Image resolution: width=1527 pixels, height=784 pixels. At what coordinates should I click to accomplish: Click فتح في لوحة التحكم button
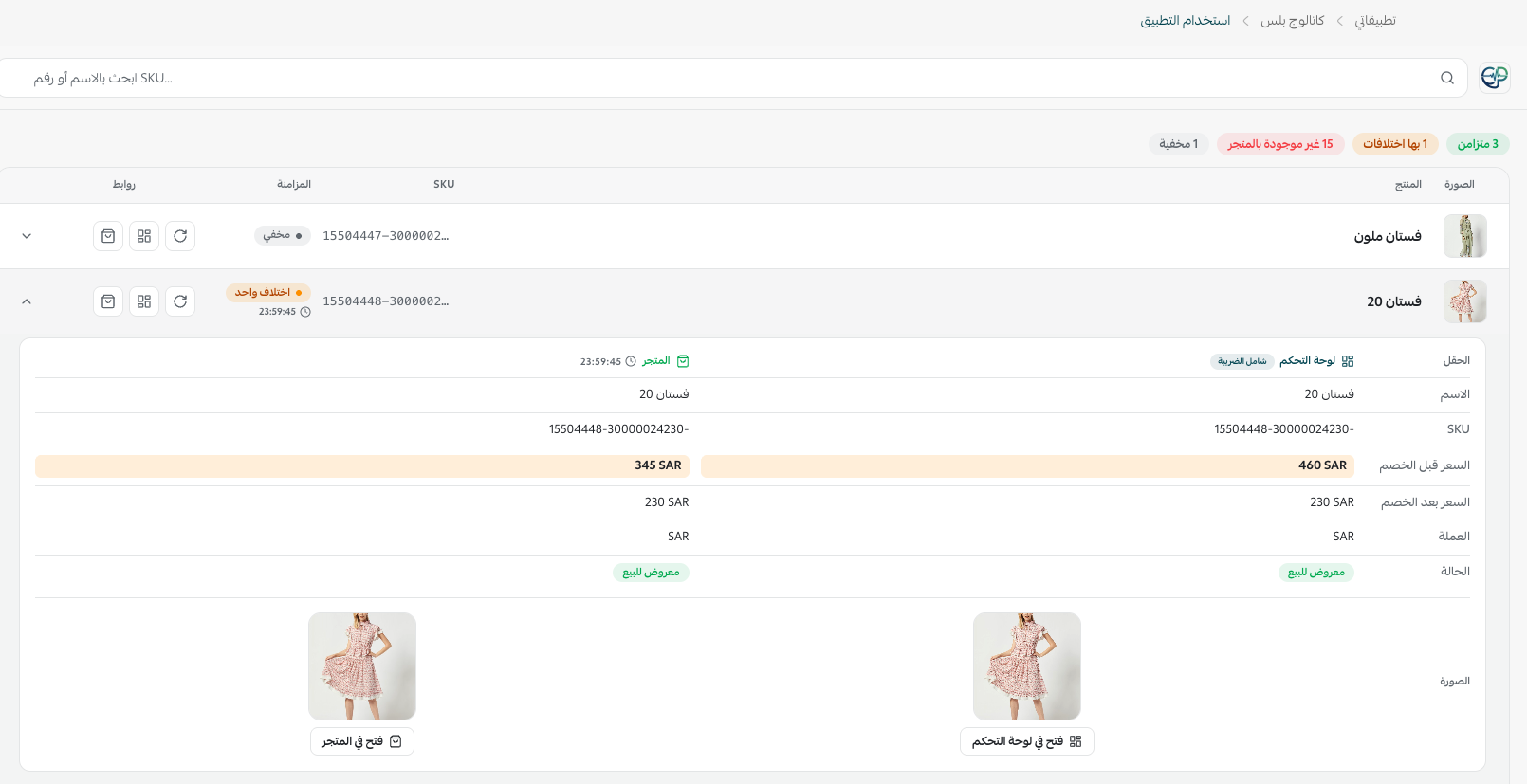point(1027,741)
